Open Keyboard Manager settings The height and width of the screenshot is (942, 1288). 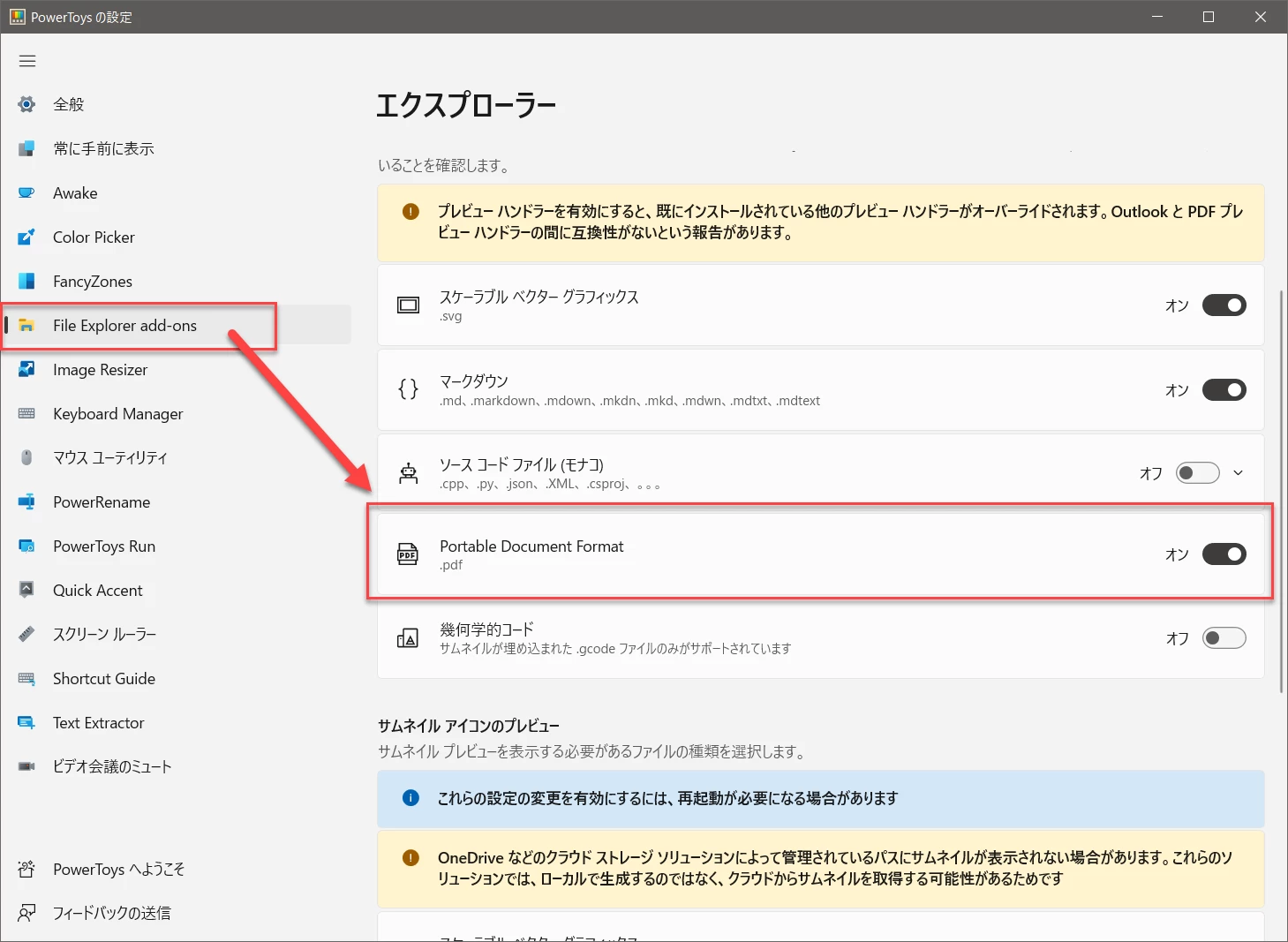click(x=177, y=413)
